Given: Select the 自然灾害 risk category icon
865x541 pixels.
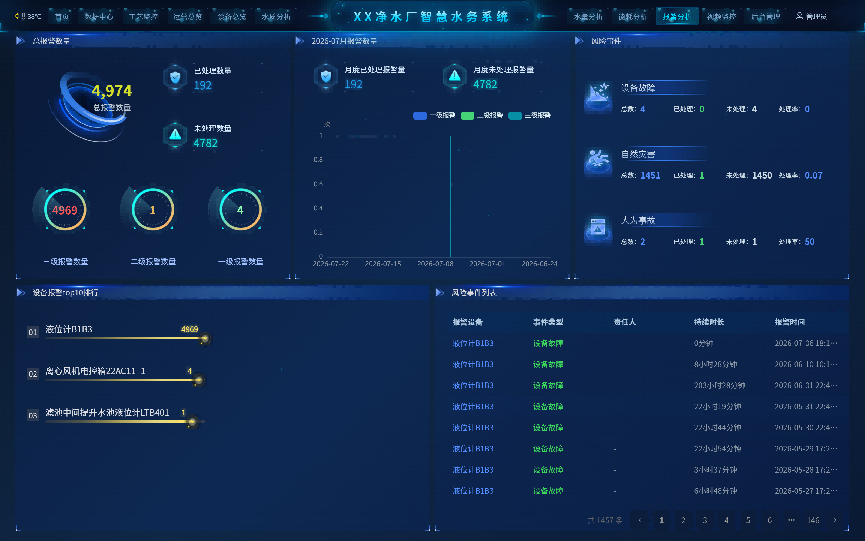Looking at the screenshot, I should [598, 163].
